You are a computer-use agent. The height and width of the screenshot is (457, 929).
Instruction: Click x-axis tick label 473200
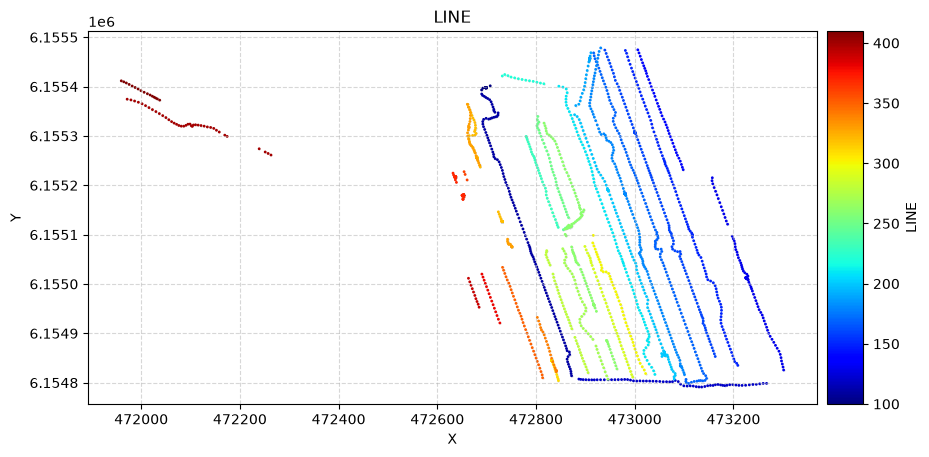pos(733,419)
